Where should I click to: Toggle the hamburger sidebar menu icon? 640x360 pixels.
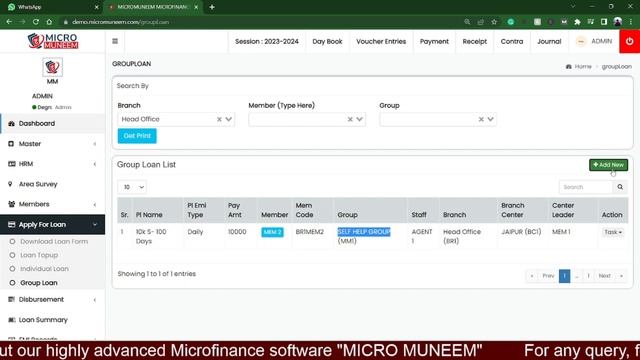click(x=115, y=41)
